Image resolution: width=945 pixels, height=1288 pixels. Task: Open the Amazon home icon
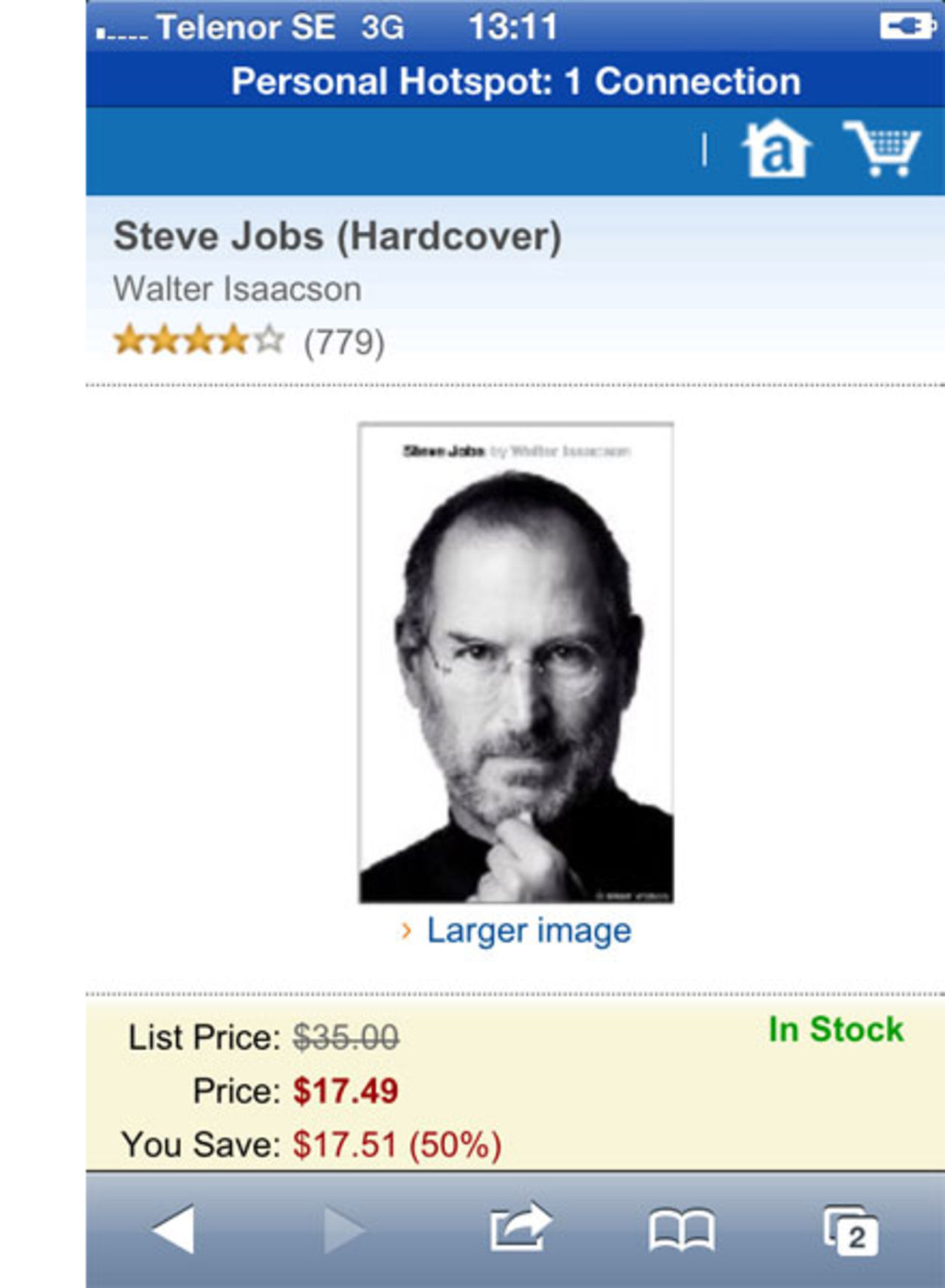point(776,150)
